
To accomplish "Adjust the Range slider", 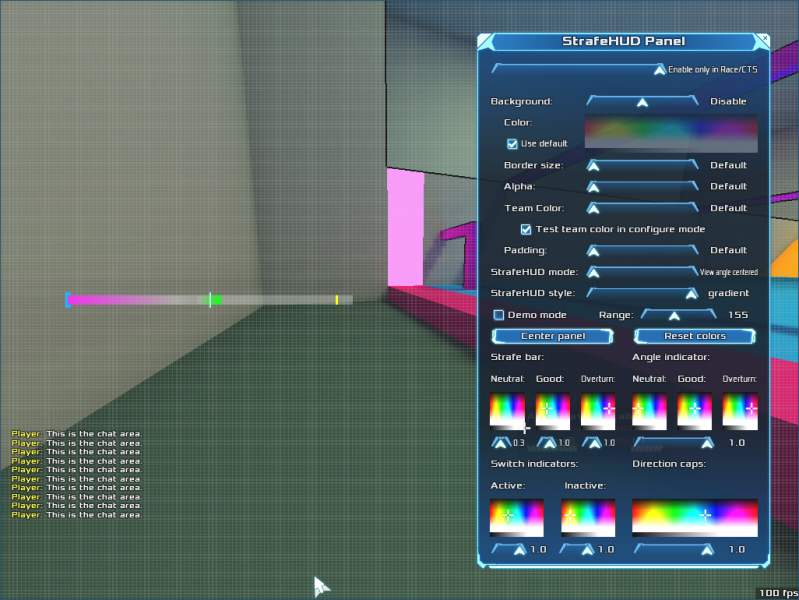I will (x=678, y=315).
